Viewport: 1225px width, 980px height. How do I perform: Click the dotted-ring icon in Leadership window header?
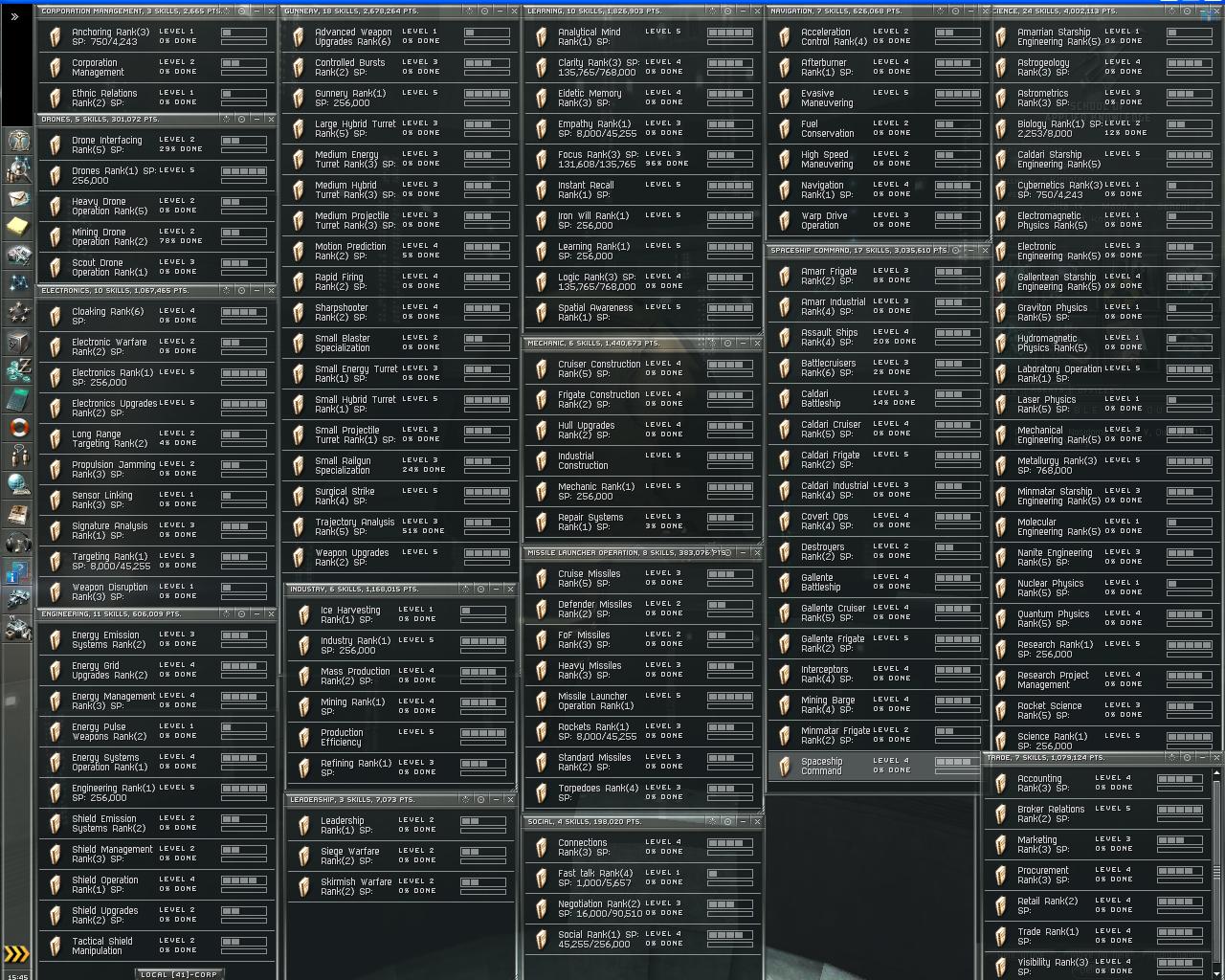coord(465,800)
